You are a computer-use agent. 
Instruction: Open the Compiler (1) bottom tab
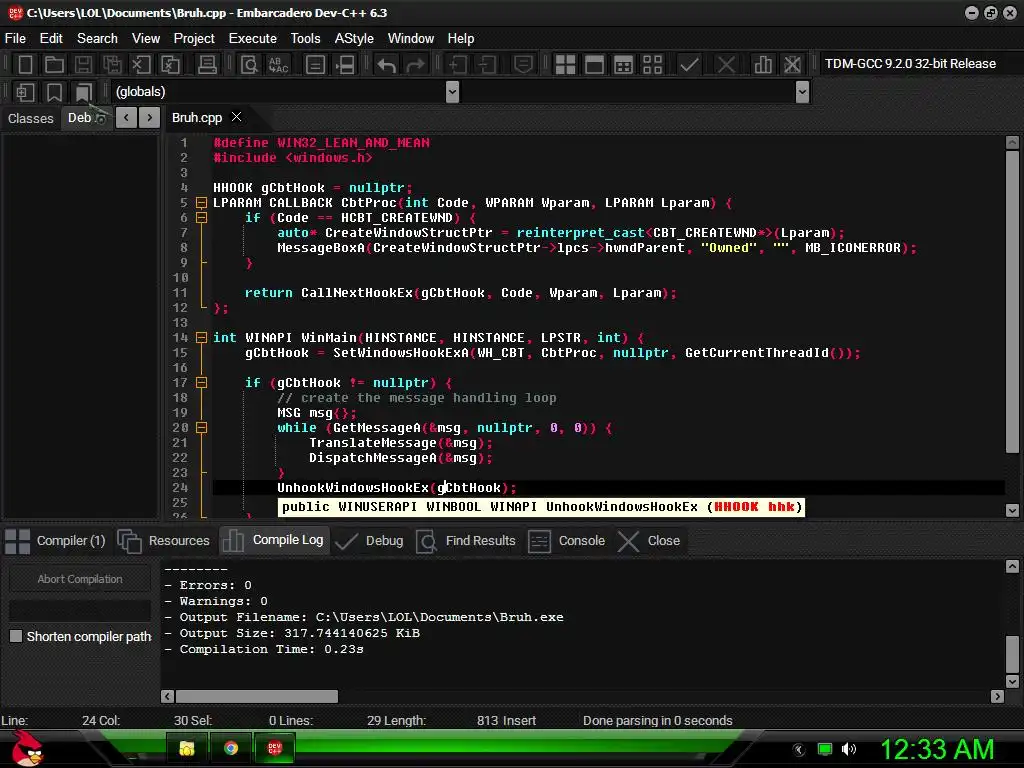pyautogui.click(x=56, y=541)
